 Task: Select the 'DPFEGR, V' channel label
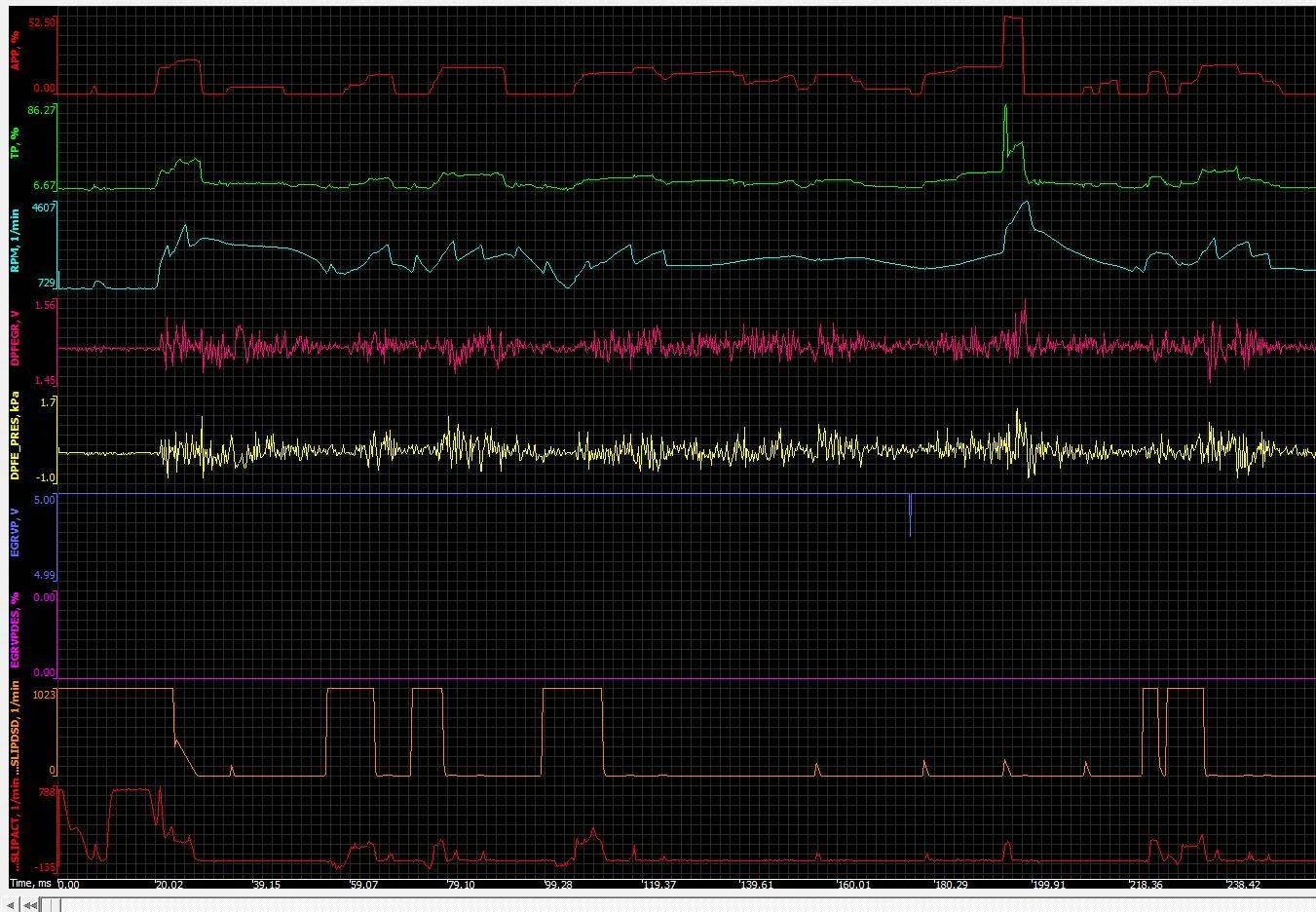click(x=15, y=338)
